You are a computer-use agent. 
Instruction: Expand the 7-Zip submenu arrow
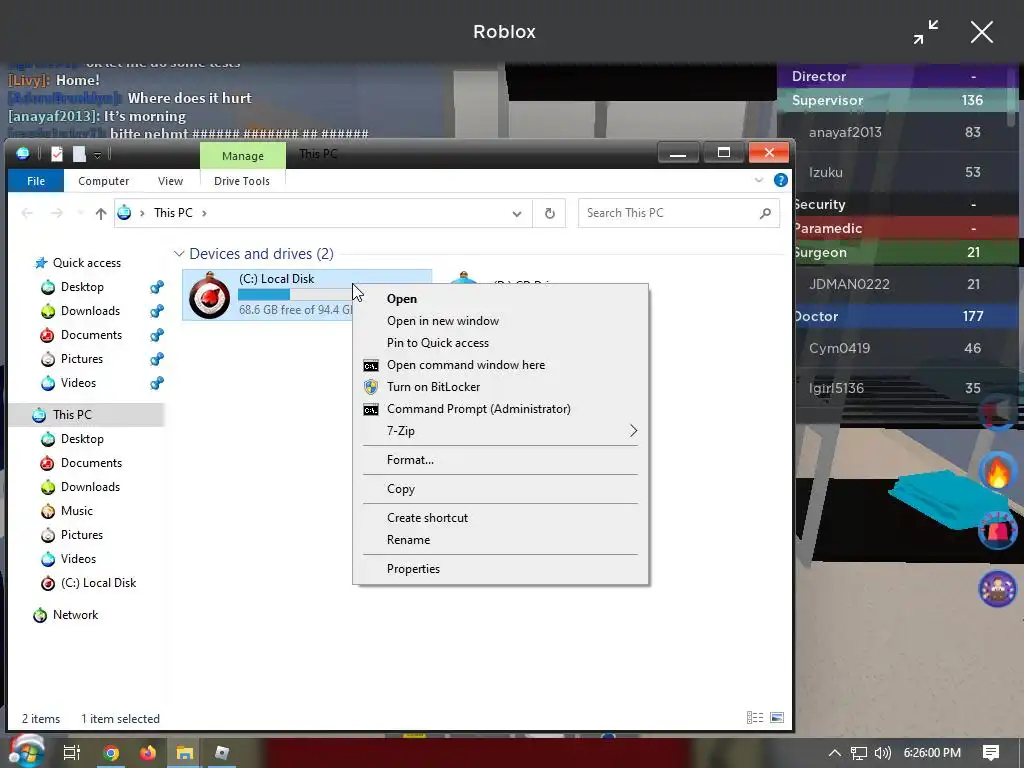coord(633,430)
